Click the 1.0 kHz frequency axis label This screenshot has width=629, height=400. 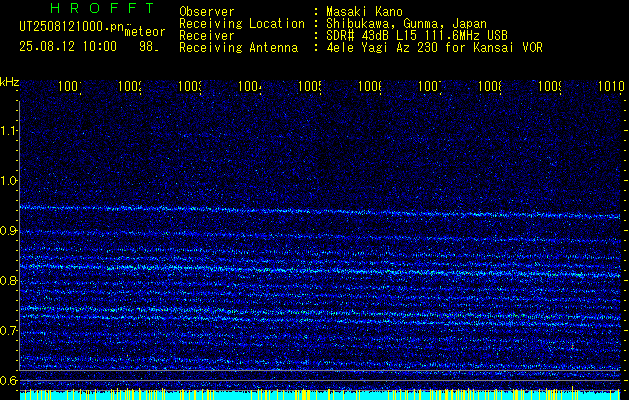[x=8, y=181]
